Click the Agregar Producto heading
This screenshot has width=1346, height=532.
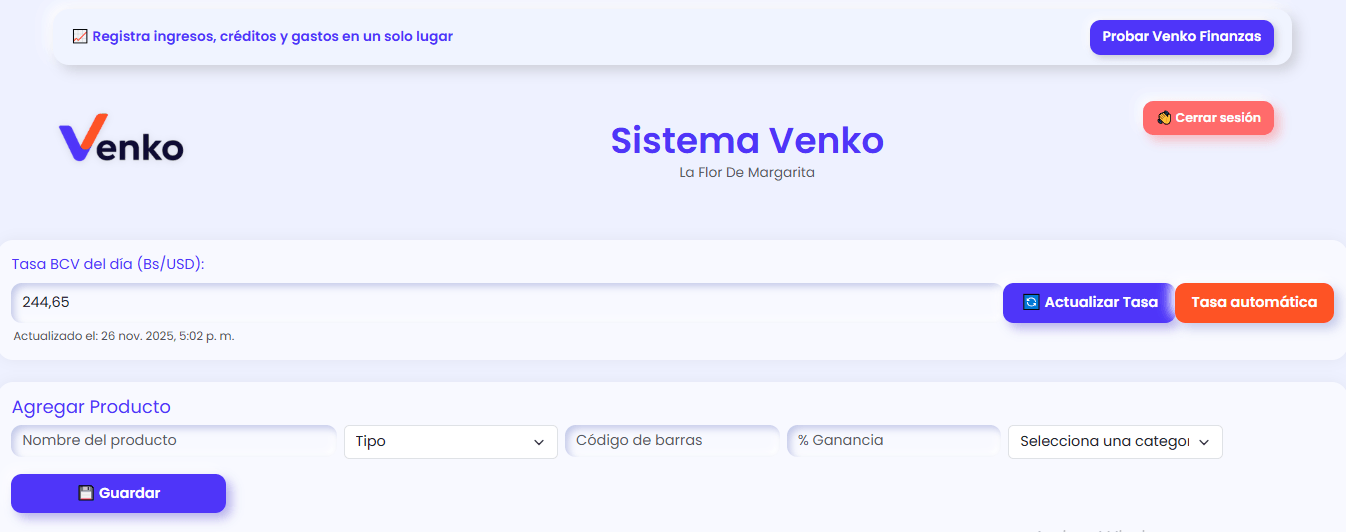[91, 407]
